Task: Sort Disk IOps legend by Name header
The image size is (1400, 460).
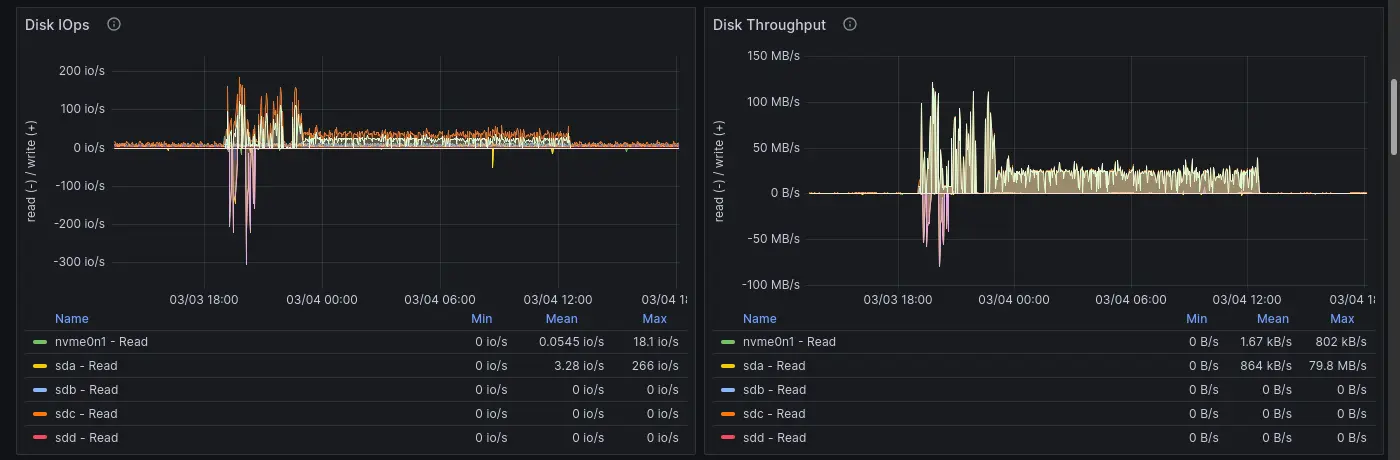Action: pos(72,319)
